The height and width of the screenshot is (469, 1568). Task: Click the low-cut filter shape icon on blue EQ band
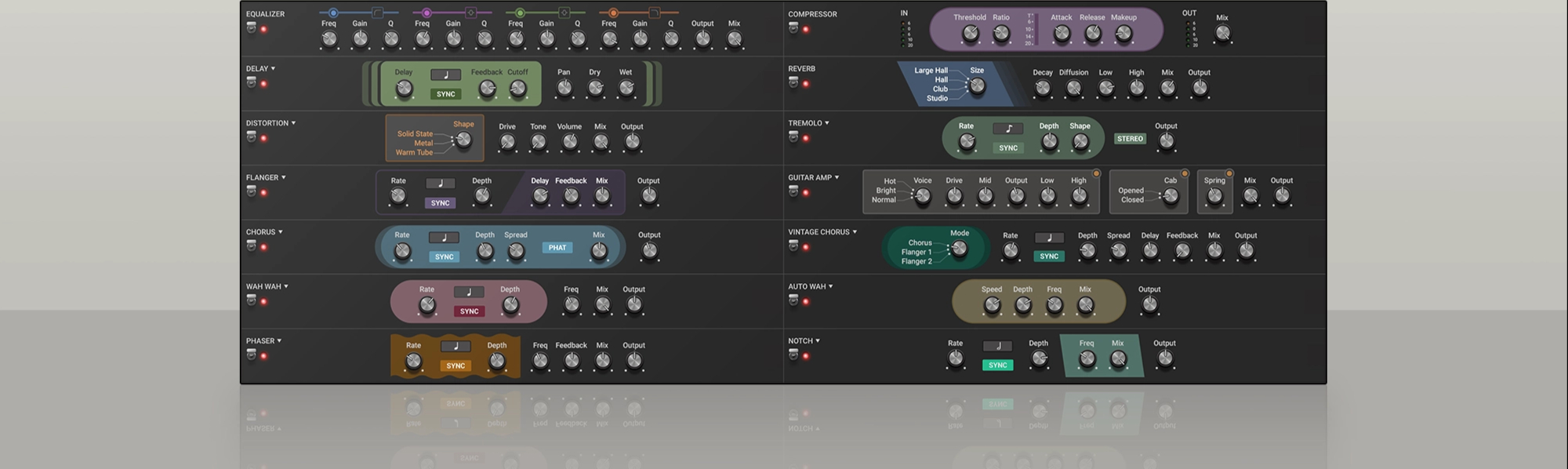tap(377, 13)
